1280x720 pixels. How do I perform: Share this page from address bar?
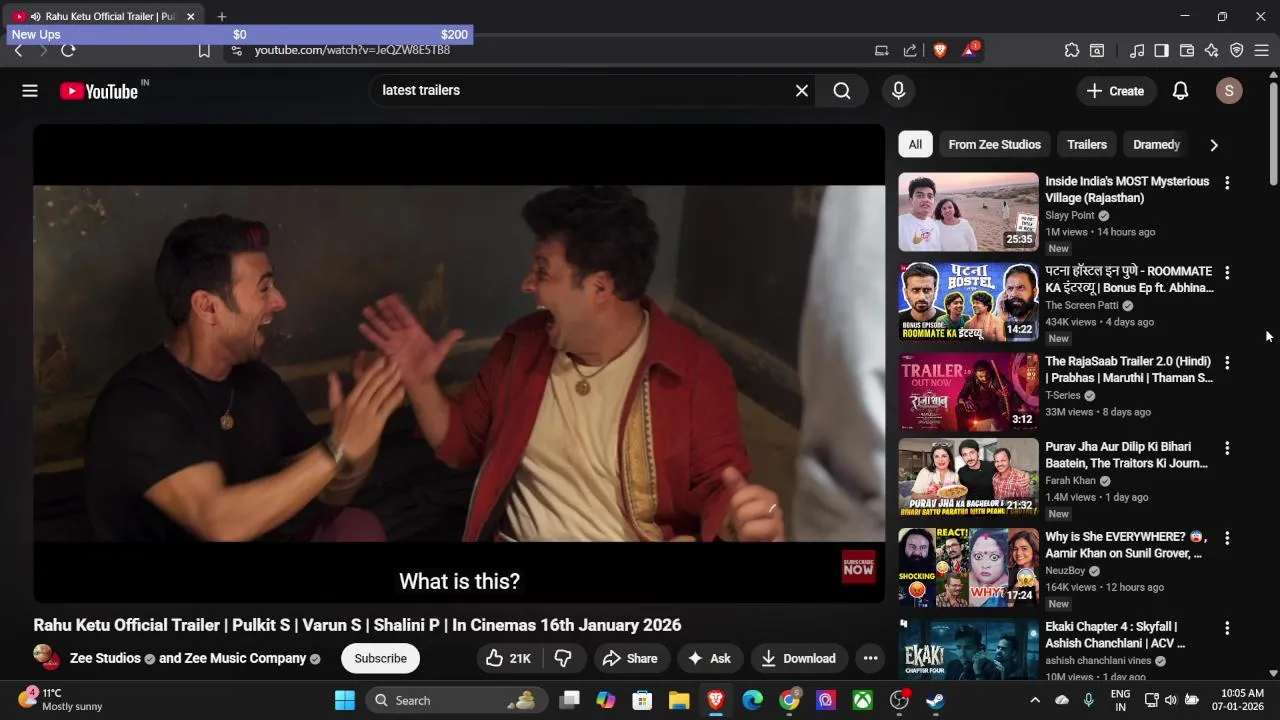pos(910,50)
